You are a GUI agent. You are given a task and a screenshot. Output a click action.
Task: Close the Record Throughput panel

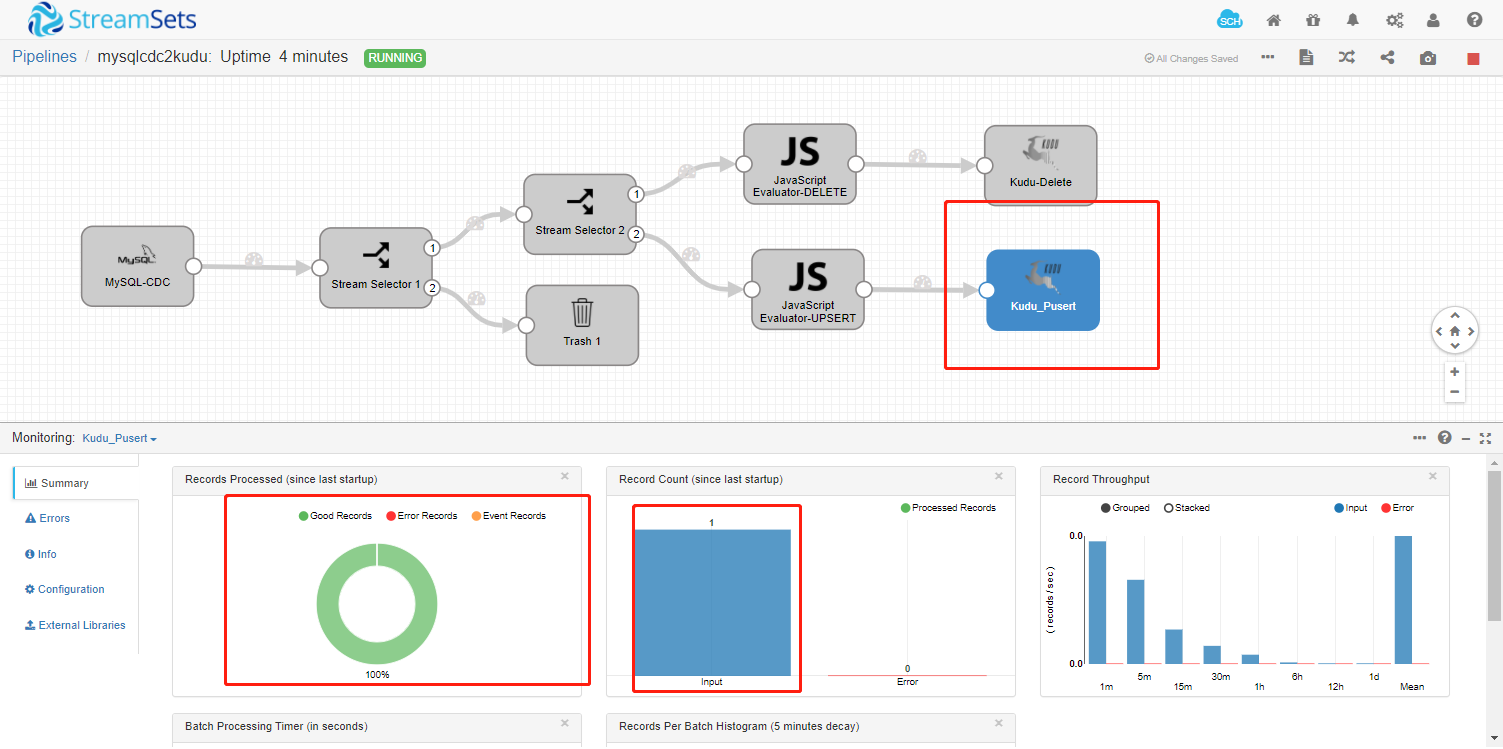(x=1433, y=477)
